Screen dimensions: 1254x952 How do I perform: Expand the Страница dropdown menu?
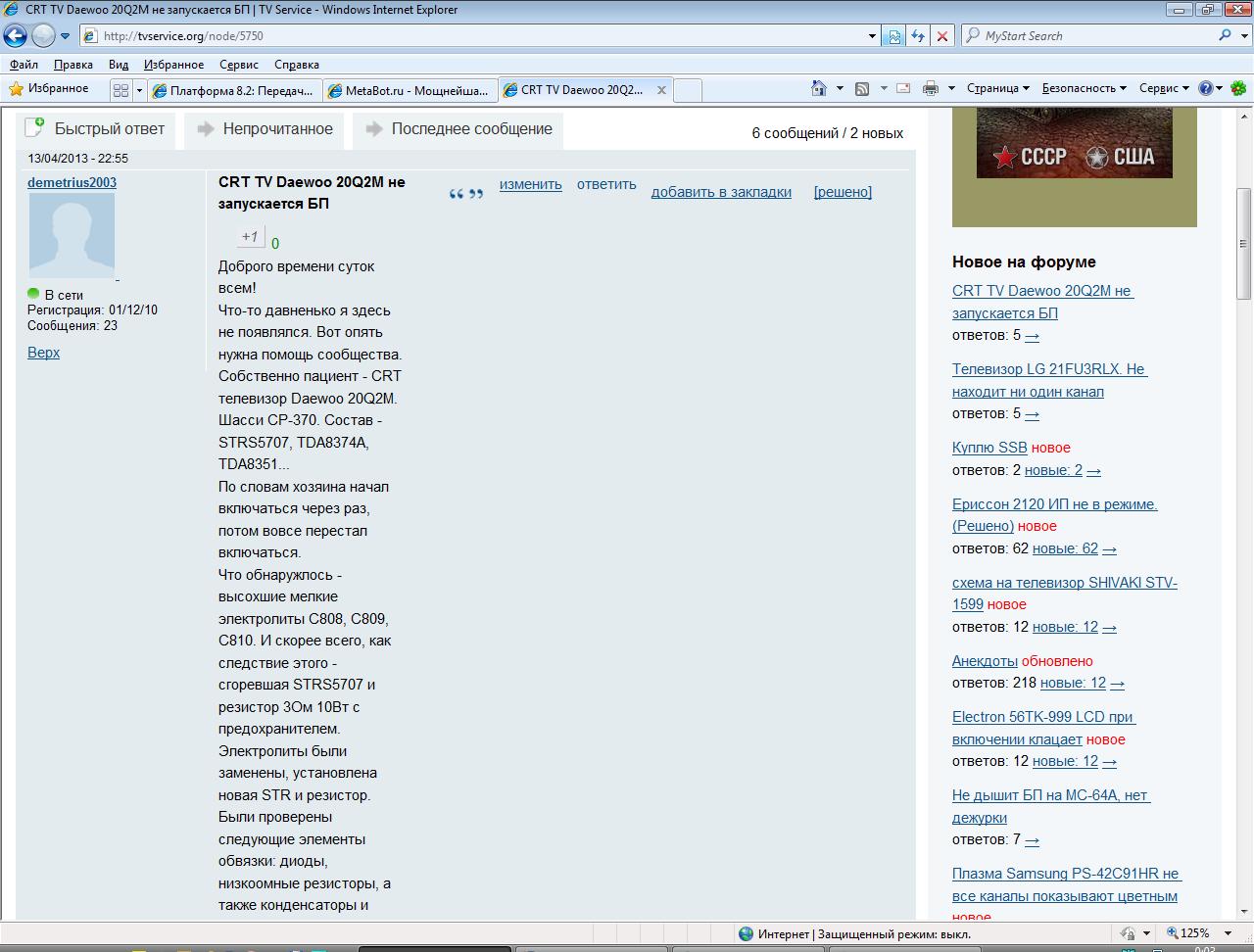pyautogui.click(x=997, y=88)
